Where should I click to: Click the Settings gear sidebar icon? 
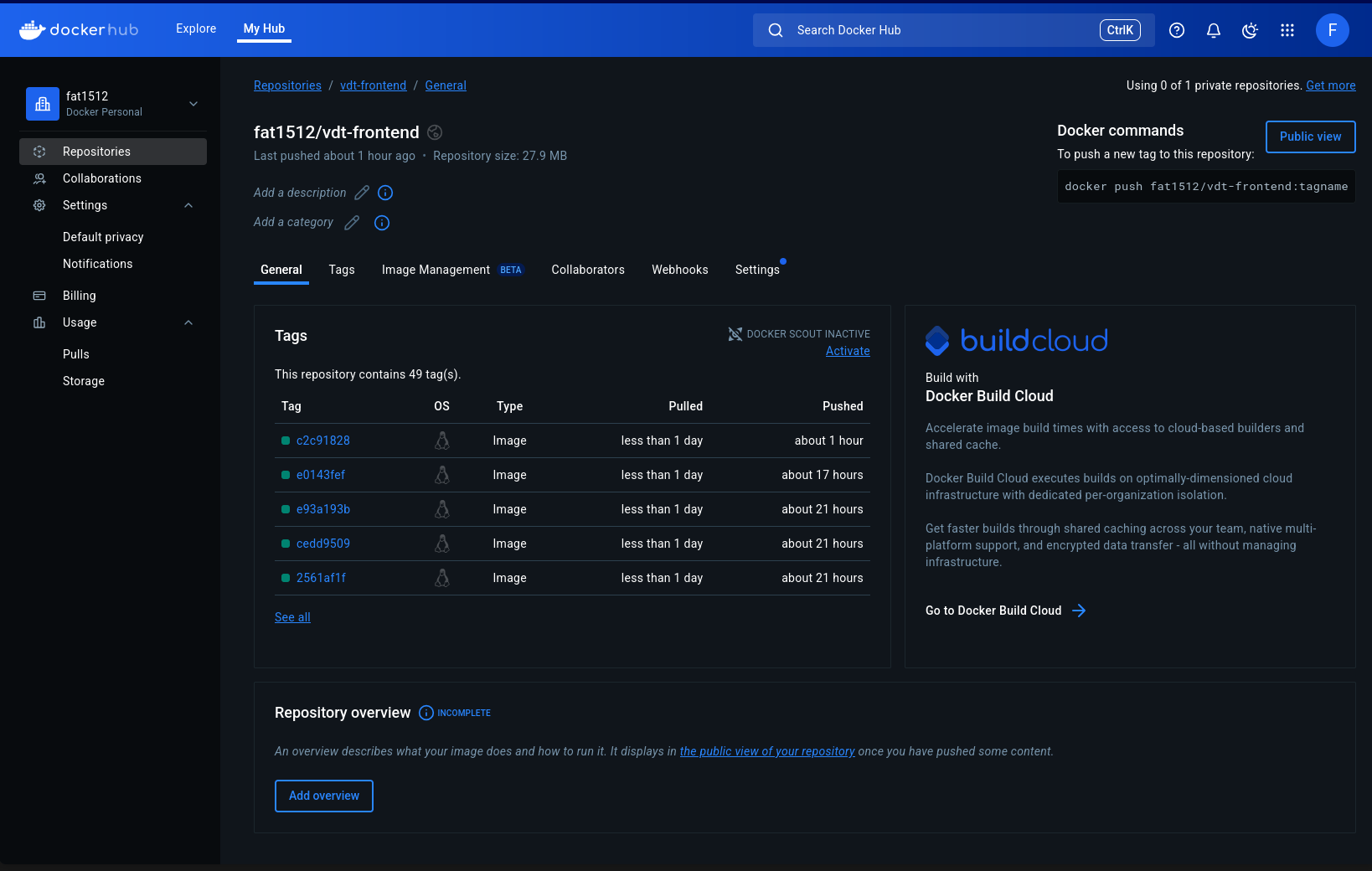pyautogui.click(x=39, y=205)
